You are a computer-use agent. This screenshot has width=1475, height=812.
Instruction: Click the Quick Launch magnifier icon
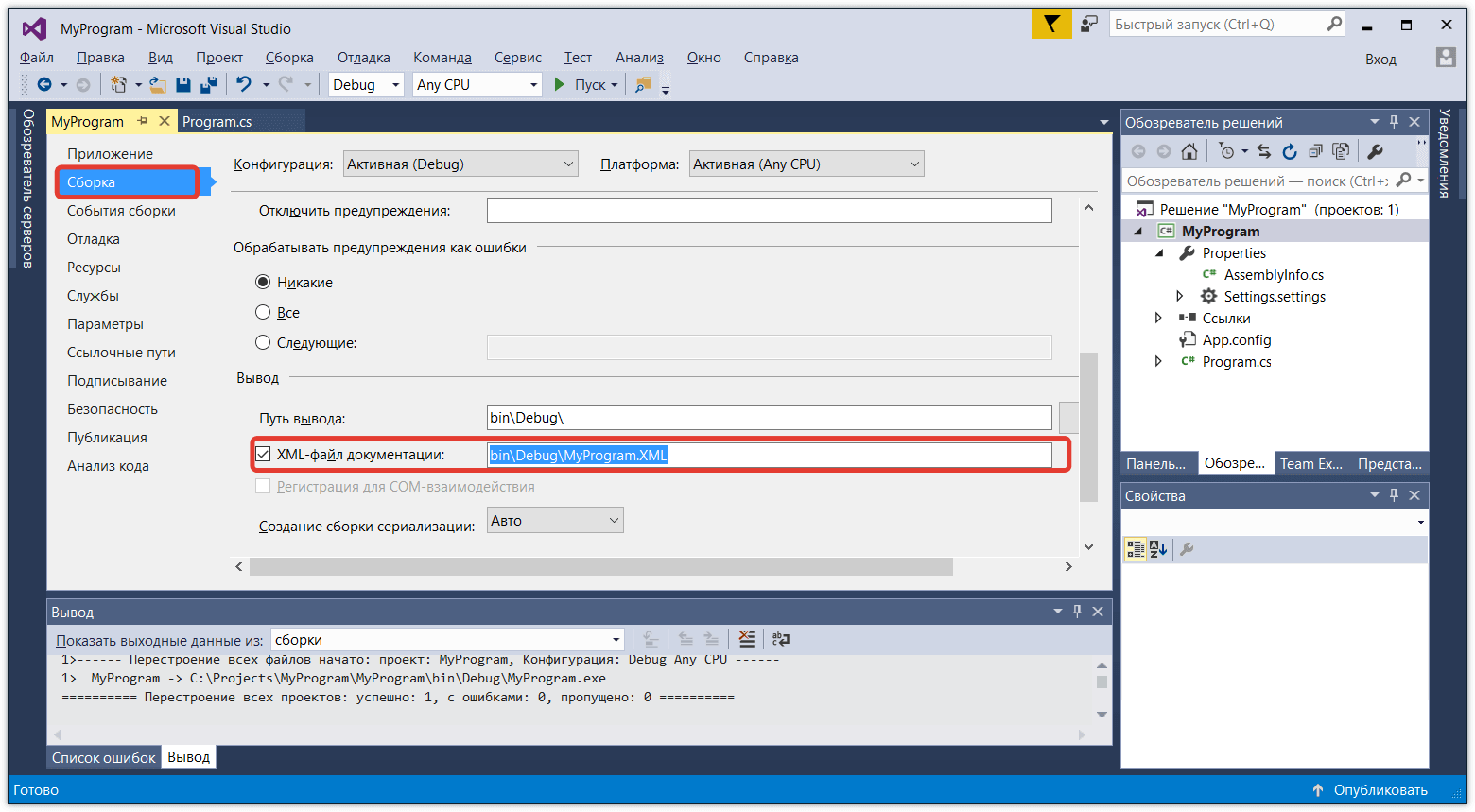coord(1334,24)
